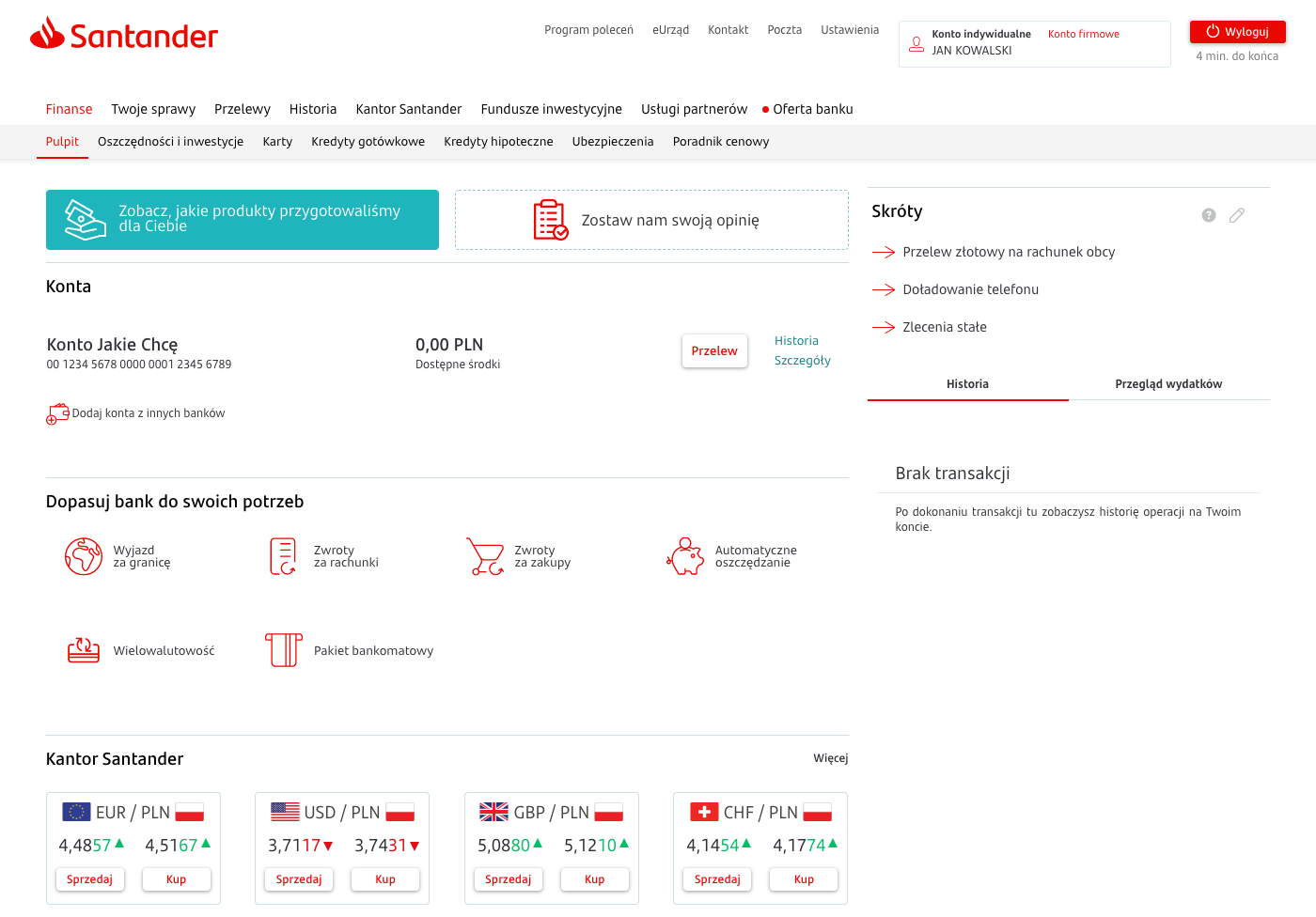
Task: Click the piggy bank Automatyczne oszczędzanie icon
Action: click(685, 556)
